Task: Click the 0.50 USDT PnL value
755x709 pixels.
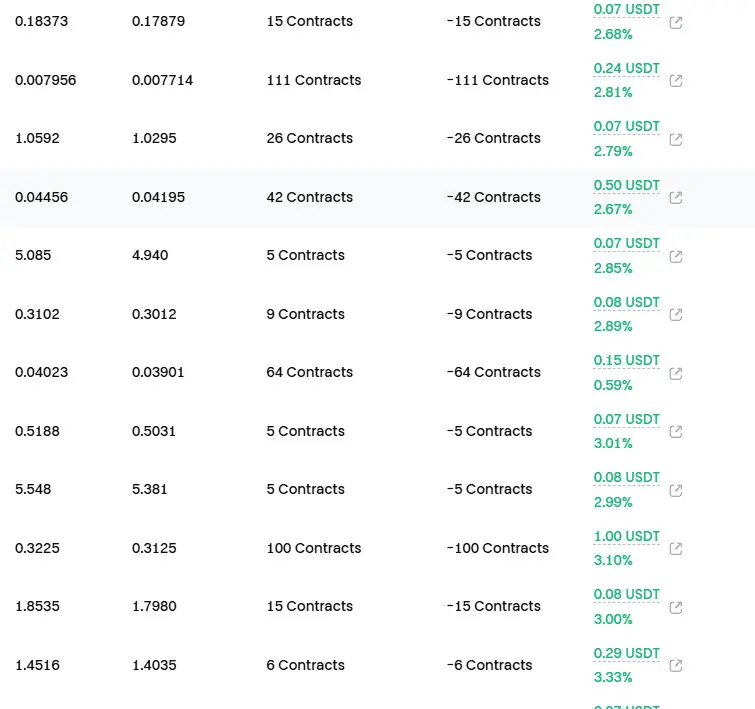Action: point(626,185)
